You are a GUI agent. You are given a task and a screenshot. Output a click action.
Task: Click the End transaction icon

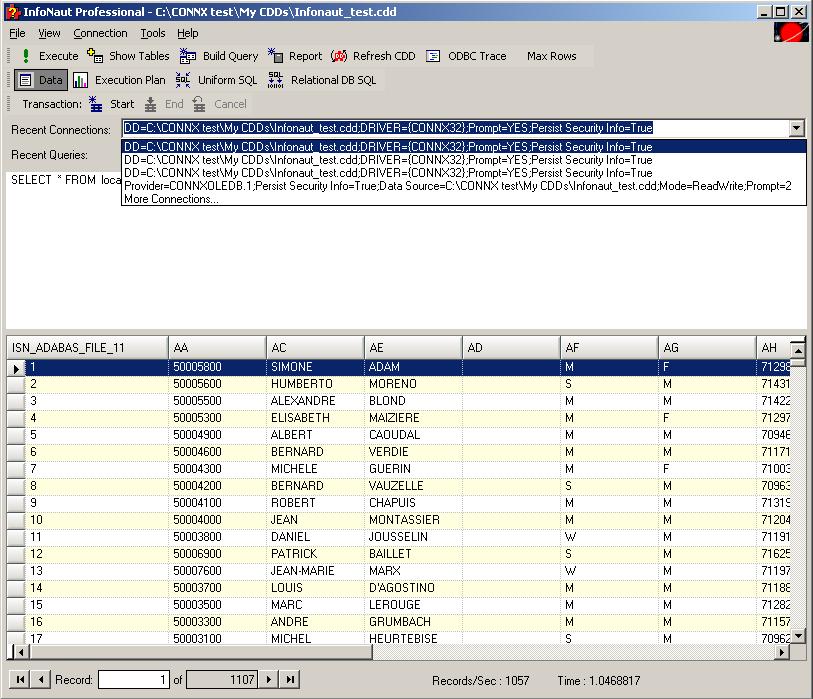[x=150, y=104]
